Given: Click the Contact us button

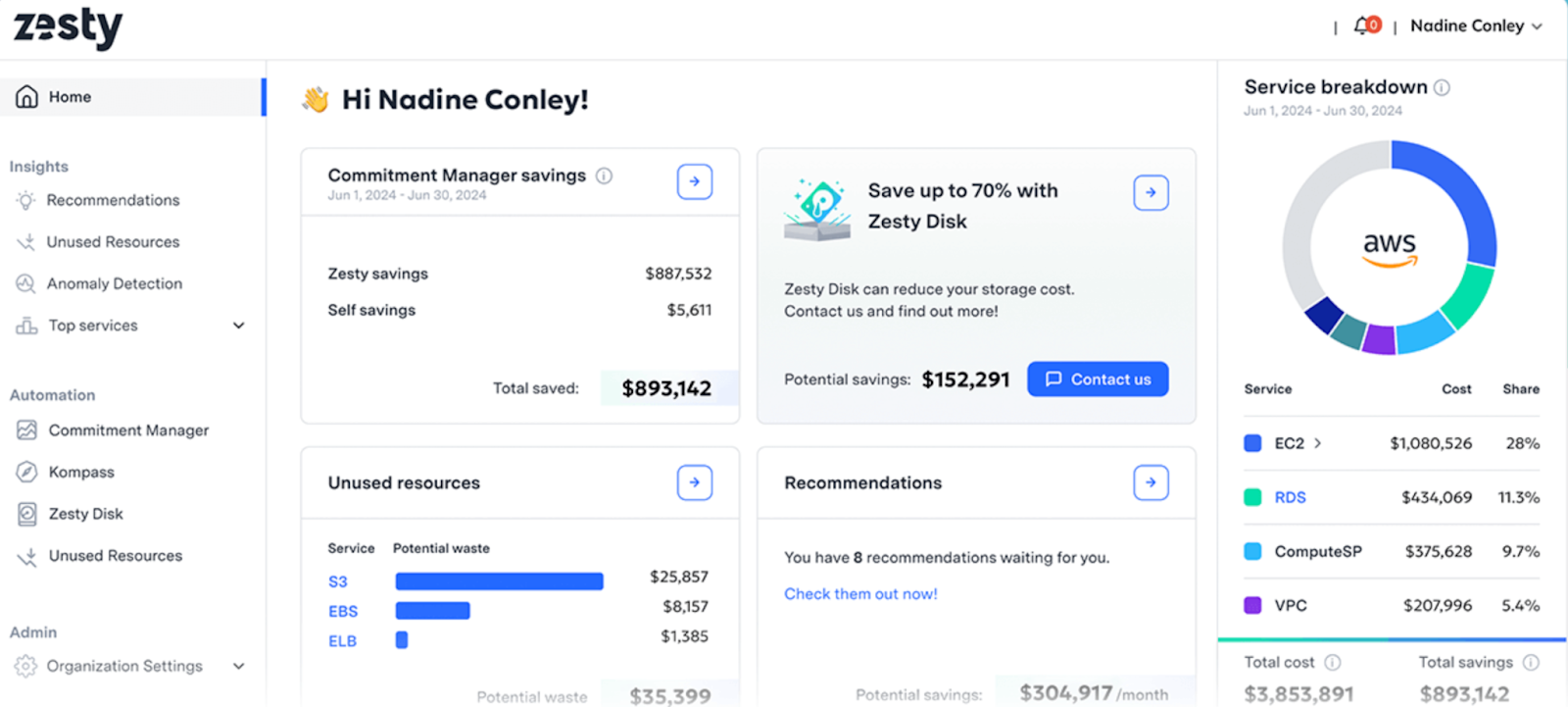Looking at the screenshot, I should point(1098,379).
